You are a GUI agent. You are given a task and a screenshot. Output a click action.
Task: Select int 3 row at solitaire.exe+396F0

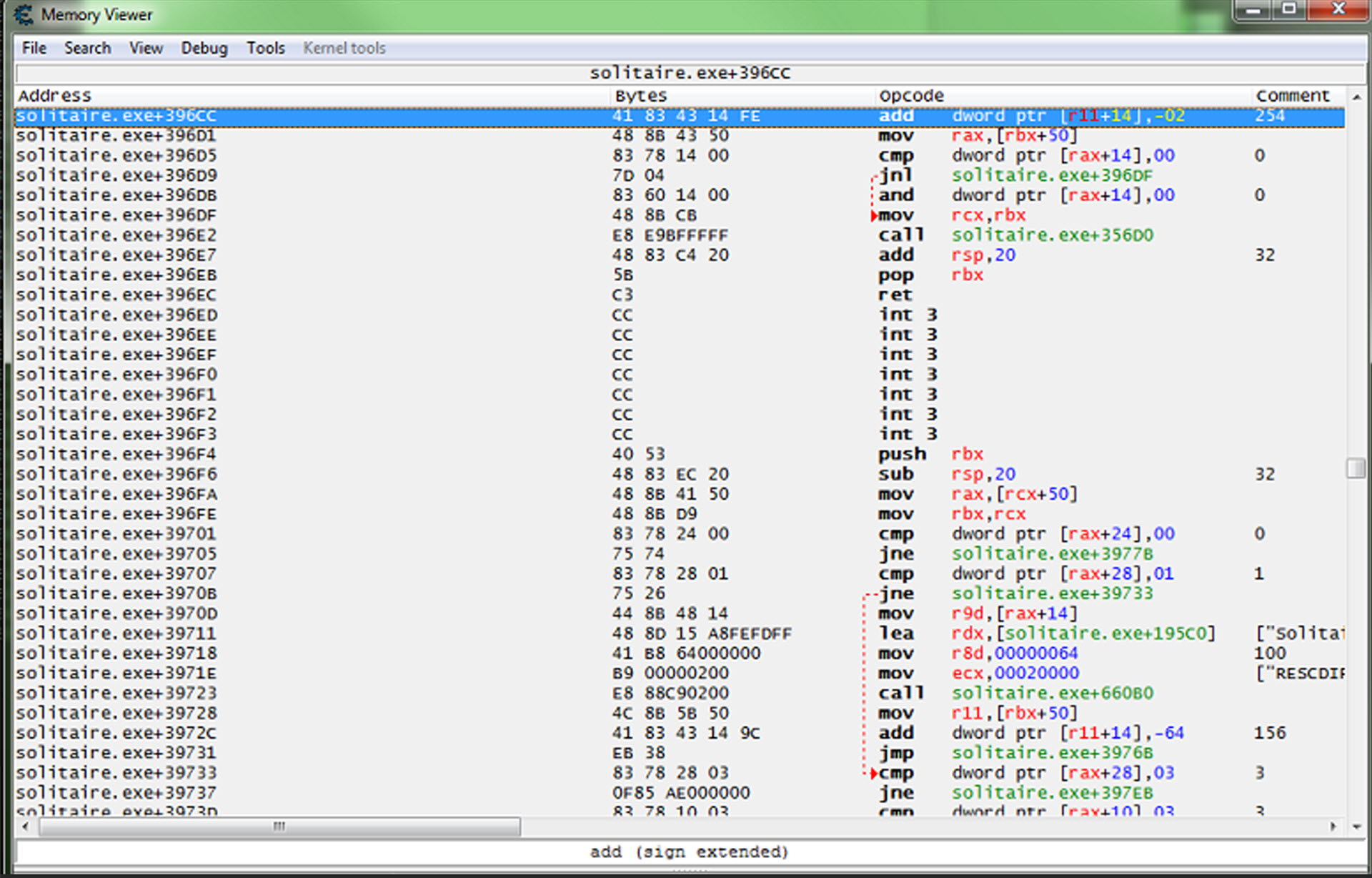pyautogui.click(x=679, y=375)
